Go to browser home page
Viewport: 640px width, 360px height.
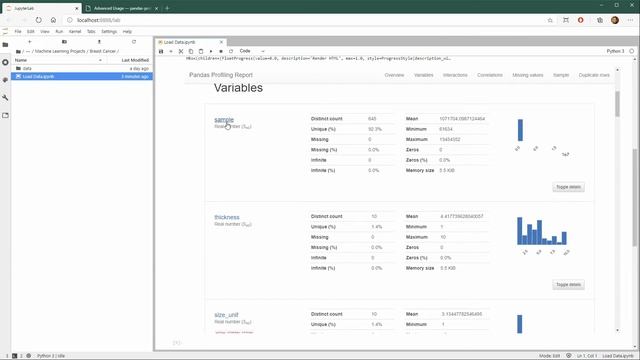(x=53, y=20)
